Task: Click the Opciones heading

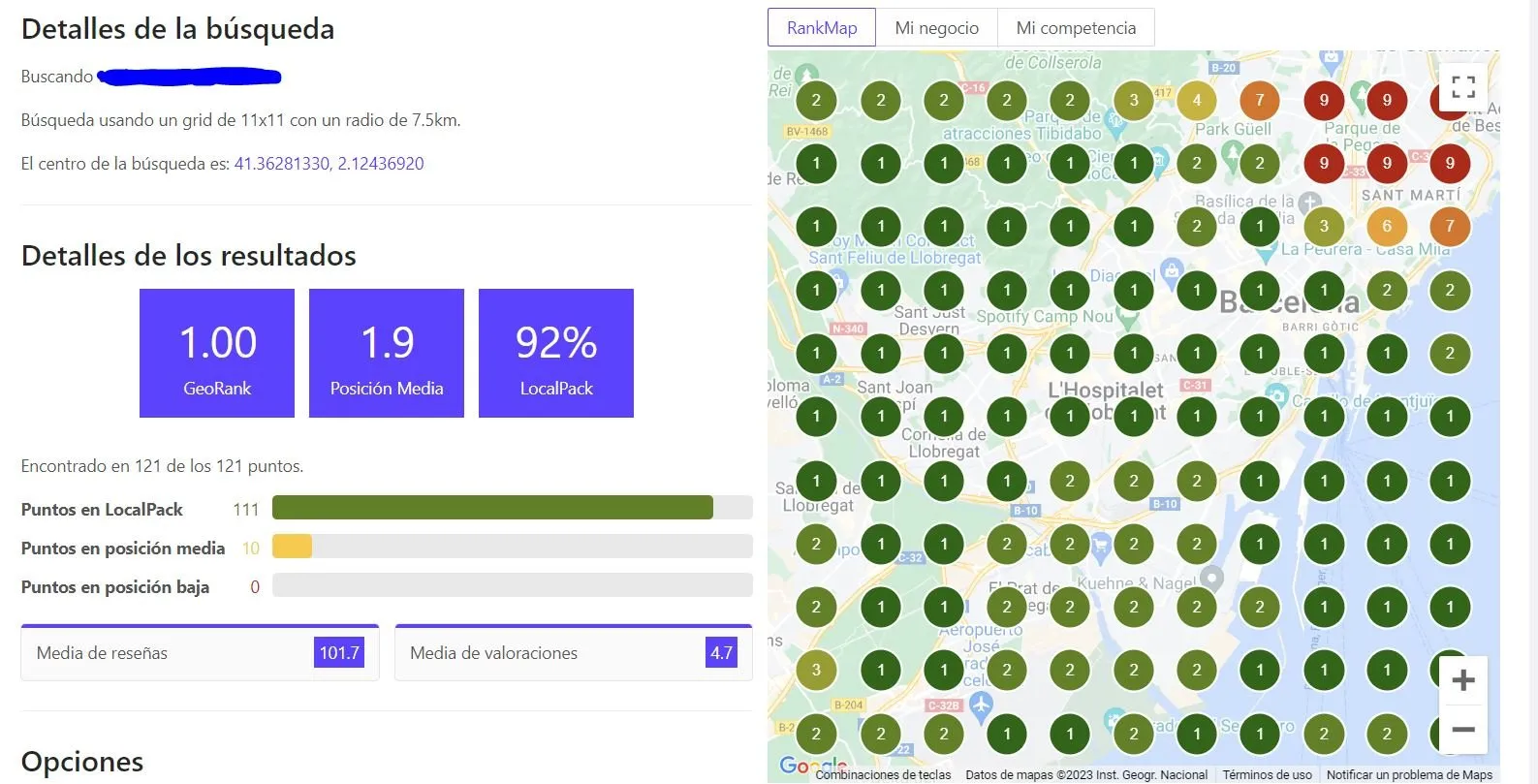Action: (82, 761)
